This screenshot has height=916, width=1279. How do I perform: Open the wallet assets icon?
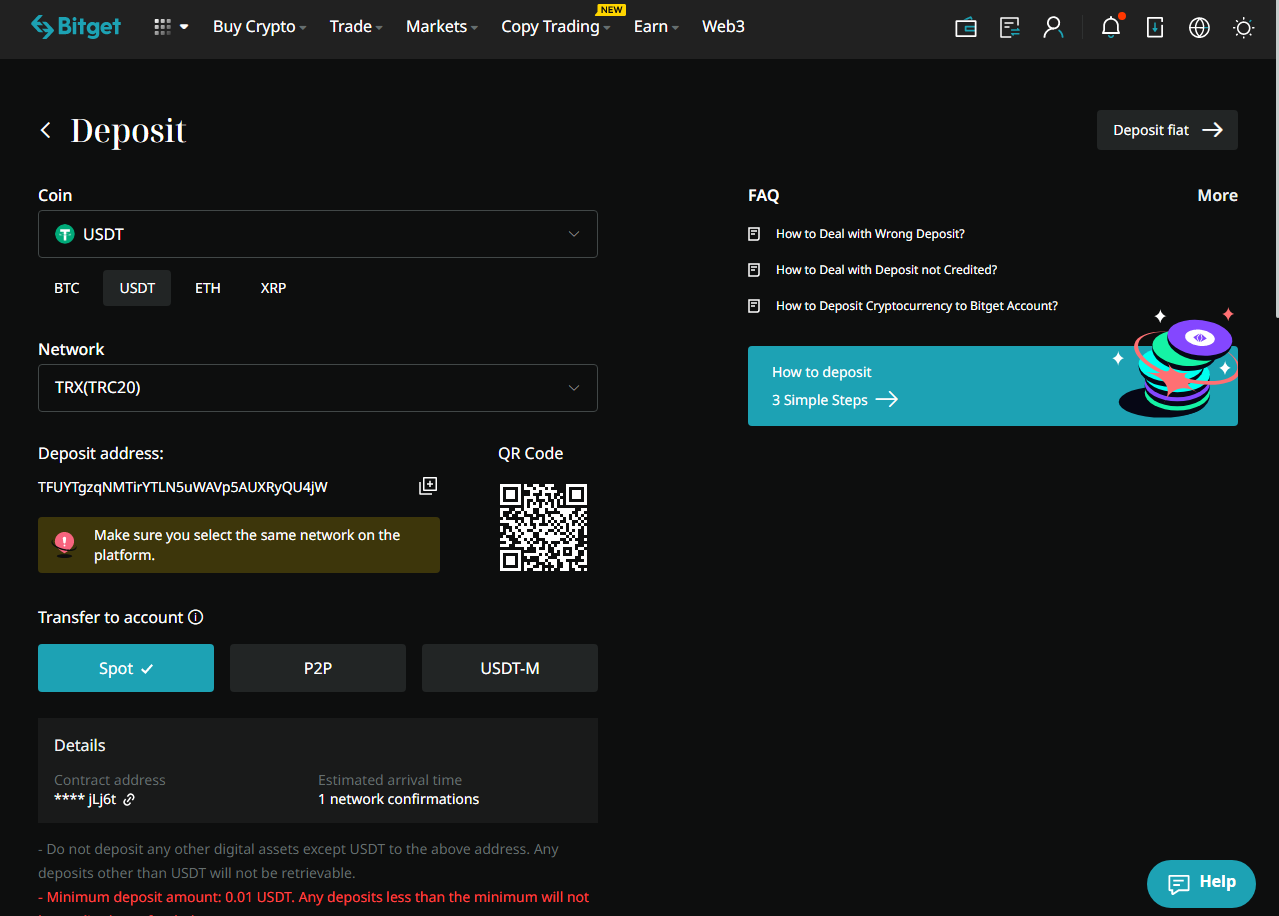[x=966, y=28]
